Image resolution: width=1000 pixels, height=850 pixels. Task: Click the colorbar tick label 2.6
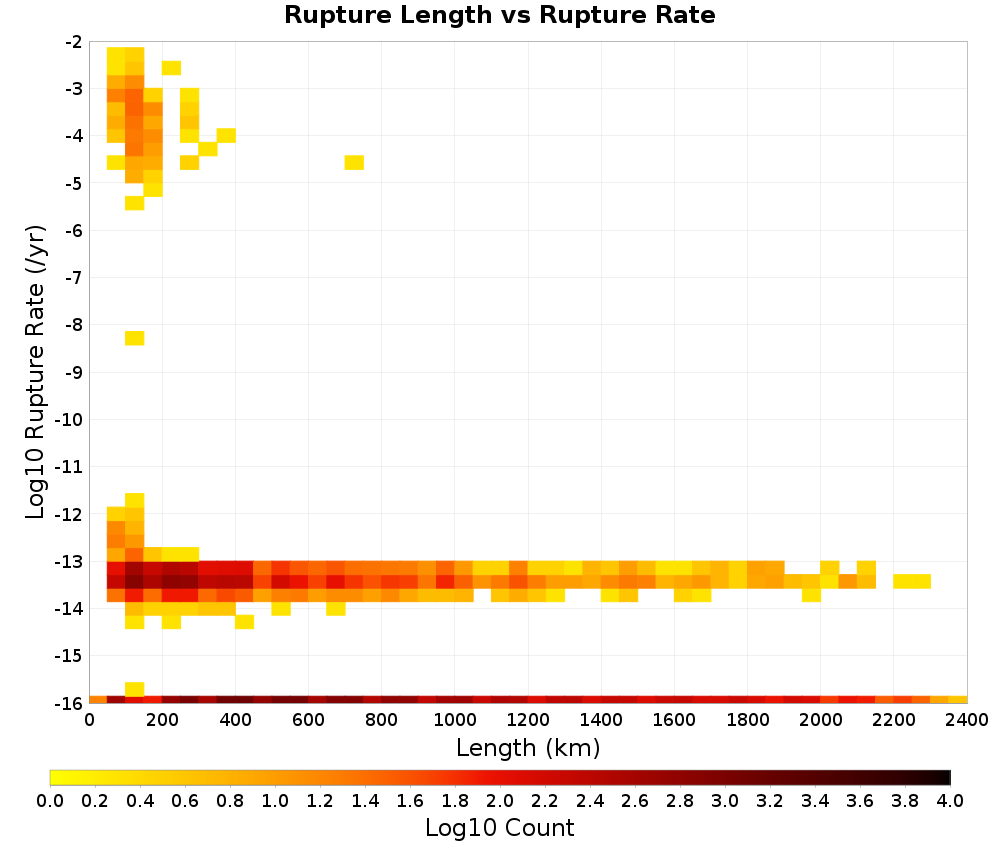tap(635, 800)
